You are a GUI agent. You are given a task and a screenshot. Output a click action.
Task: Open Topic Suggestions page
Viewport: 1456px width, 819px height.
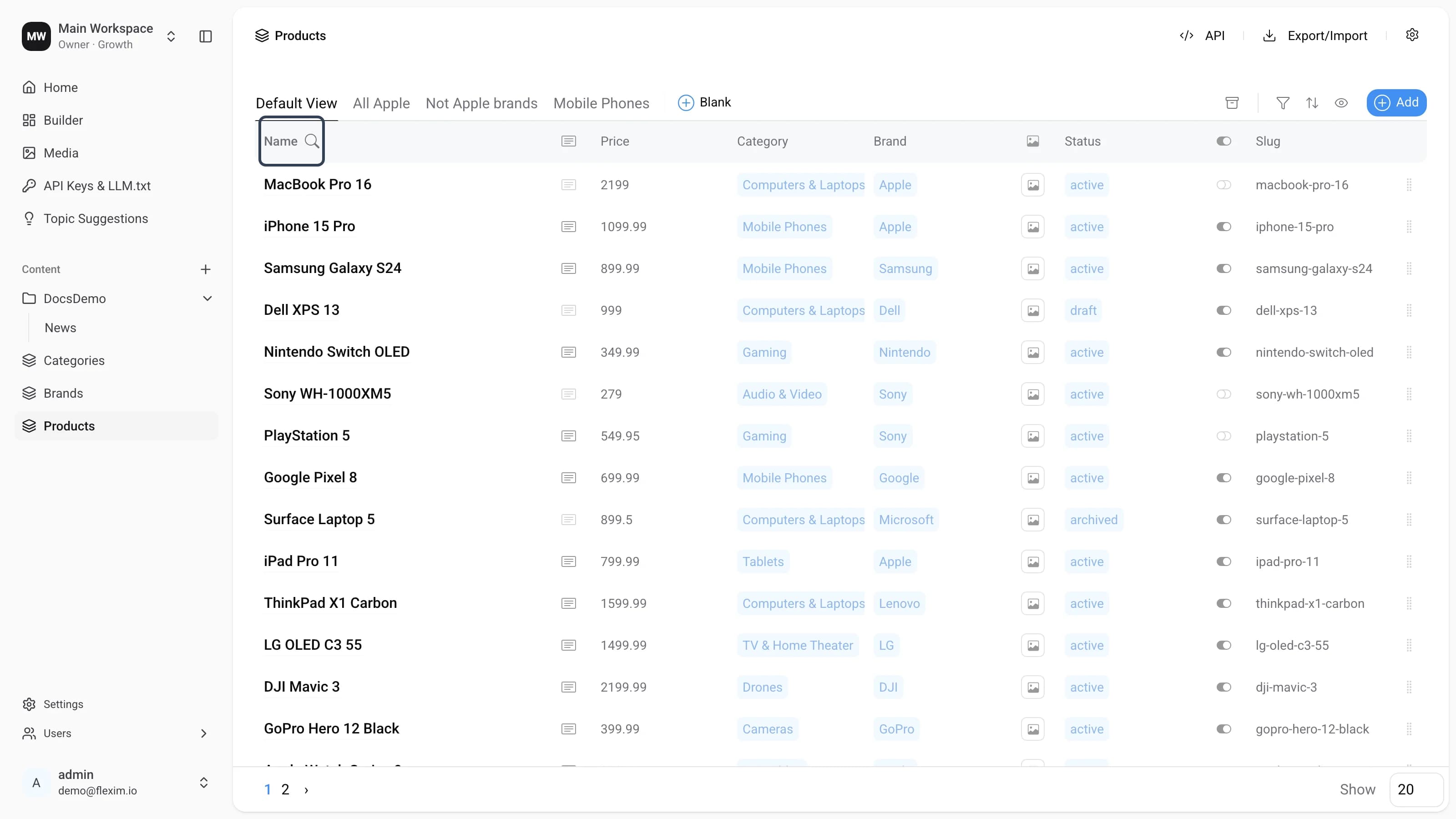pos(116,219)
